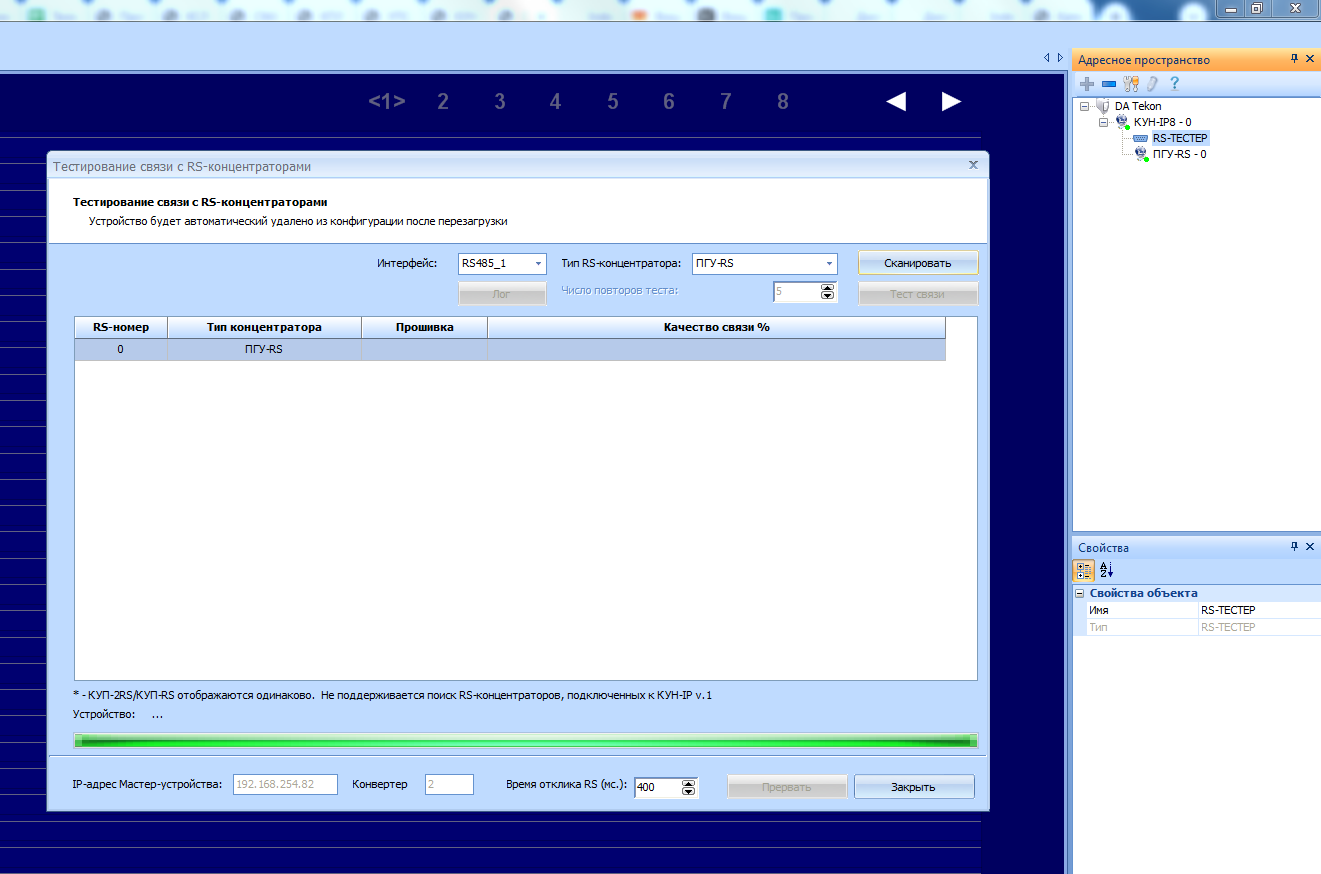
Task: Increase Время отклика RS value with stepper
Action: click(688, 783)
